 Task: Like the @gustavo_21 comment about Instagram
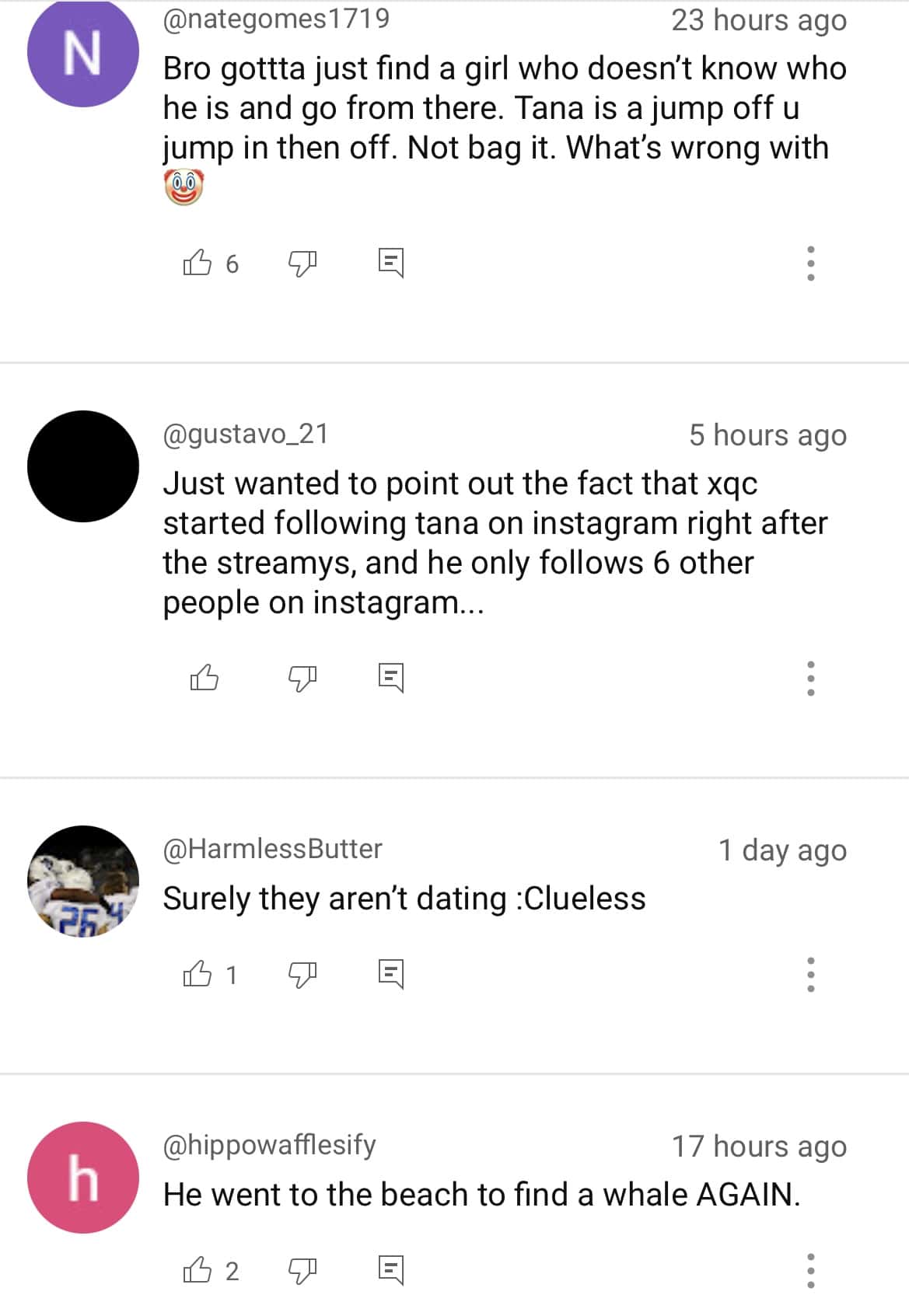tap(205, 678)
